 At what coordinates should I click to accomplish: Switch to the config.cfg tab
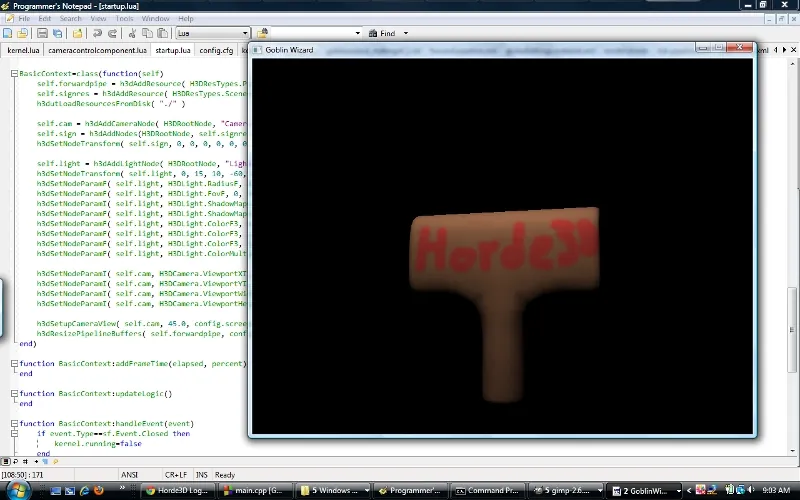pyautogui.click(x=216, y=50)
